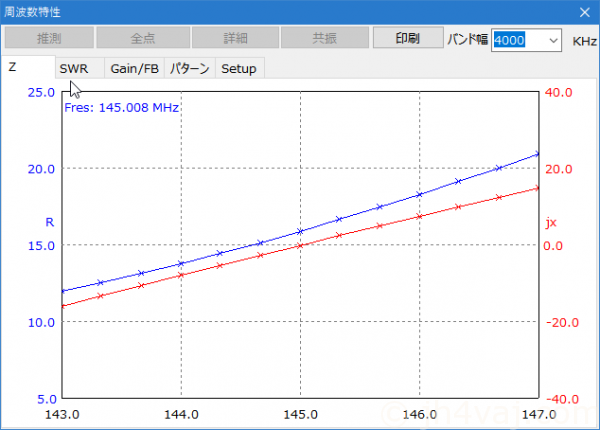Open the Gain/FB tab
Viewport: 600px width, 430px height.
click(x=133, y=68)
